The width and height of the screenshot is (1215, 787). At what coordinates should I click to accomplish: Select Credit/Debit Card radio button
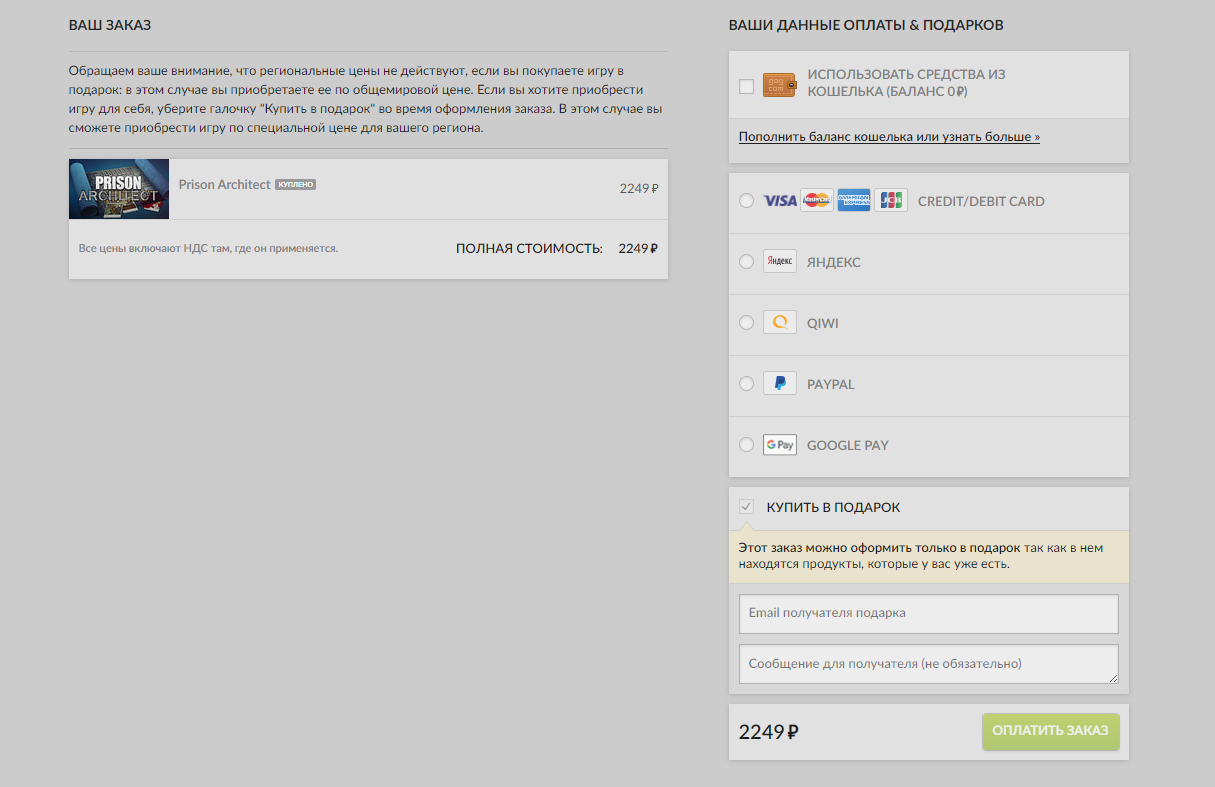coord(746,201)
